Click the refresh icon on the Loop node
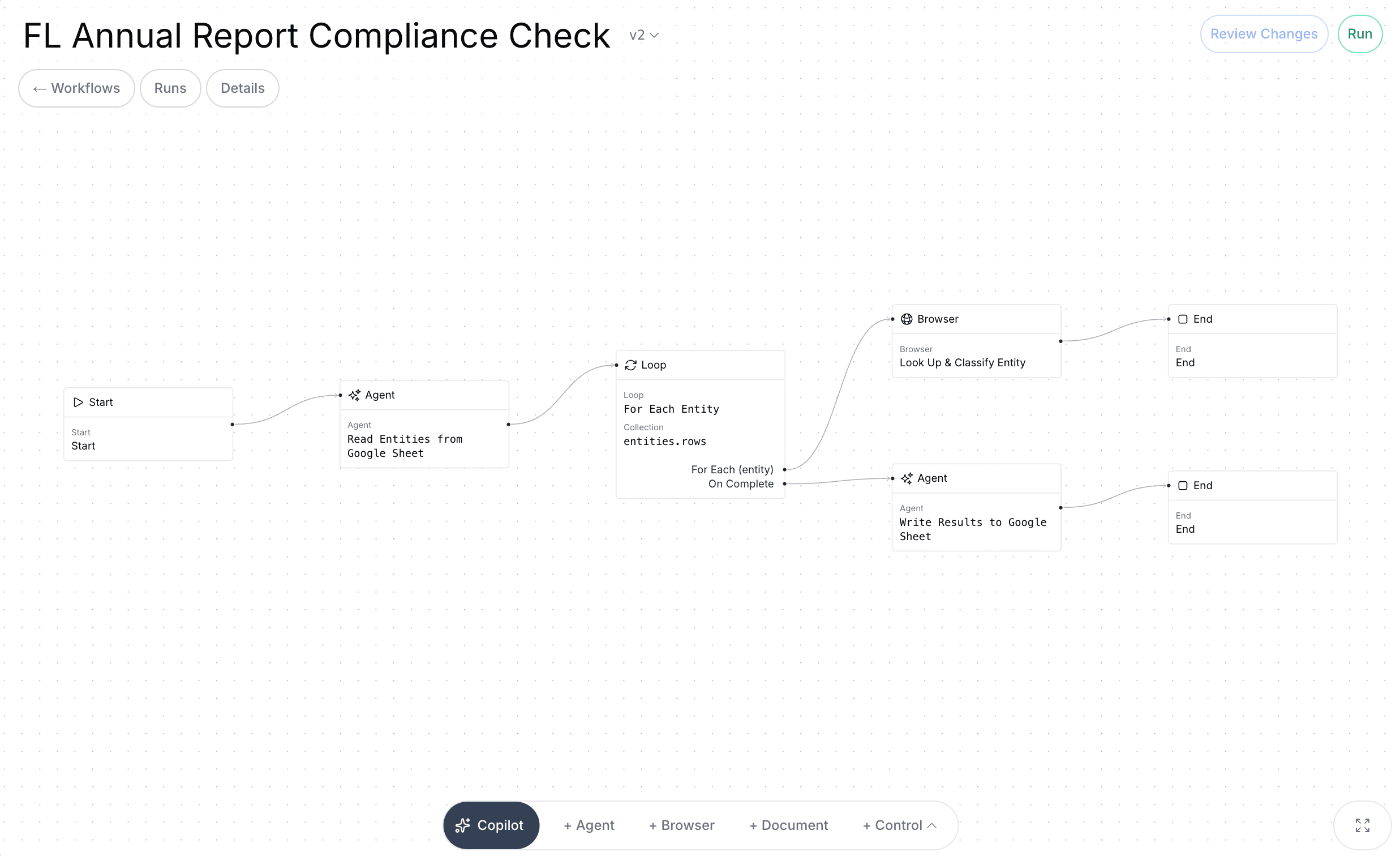The image size is (1400, 856). coord(631,365)
